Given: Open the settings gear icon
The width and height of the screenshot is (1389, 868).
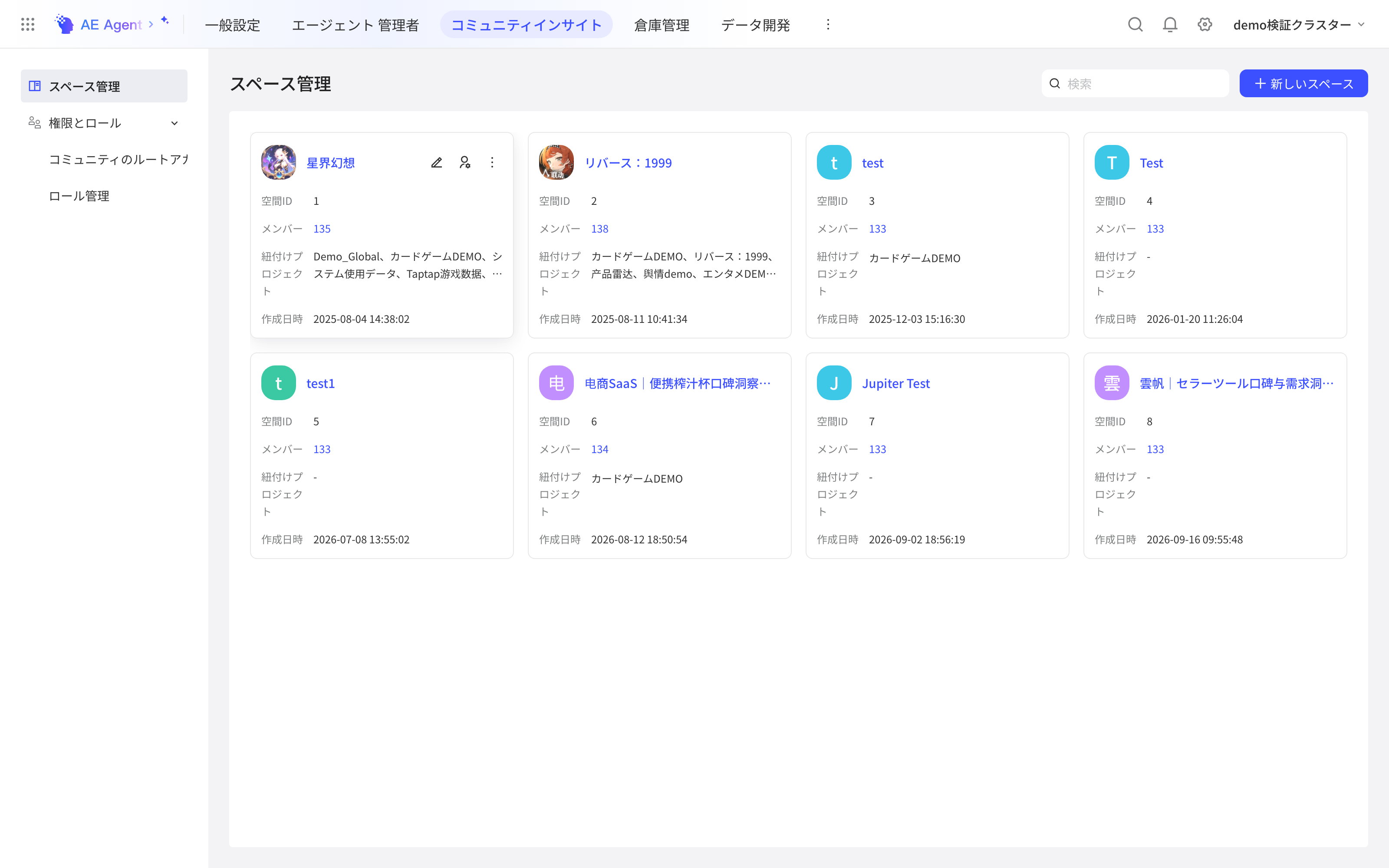Looking at the screenshot, I should point(1205,24).
